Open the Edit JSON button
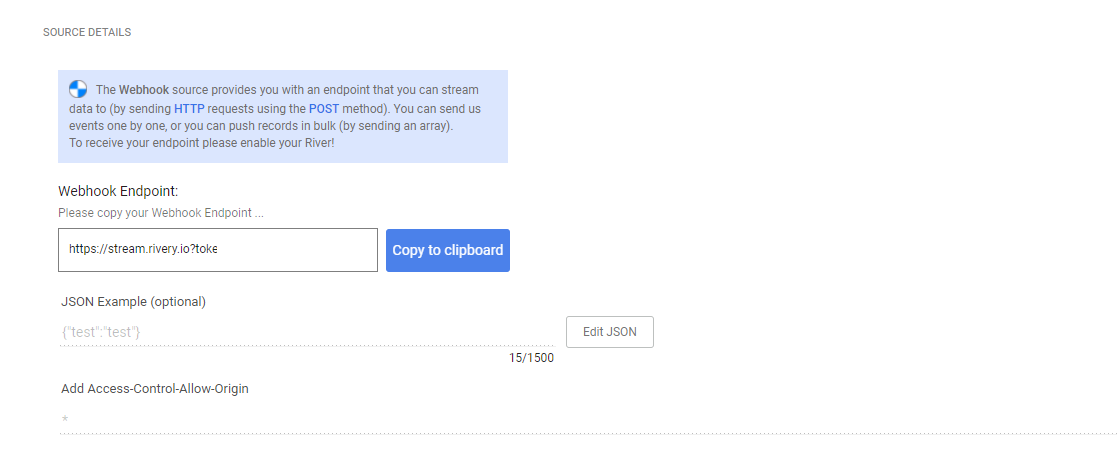The height and width of the screenshot is (461, 1117). pyautogui.click(x=609, y=332)
